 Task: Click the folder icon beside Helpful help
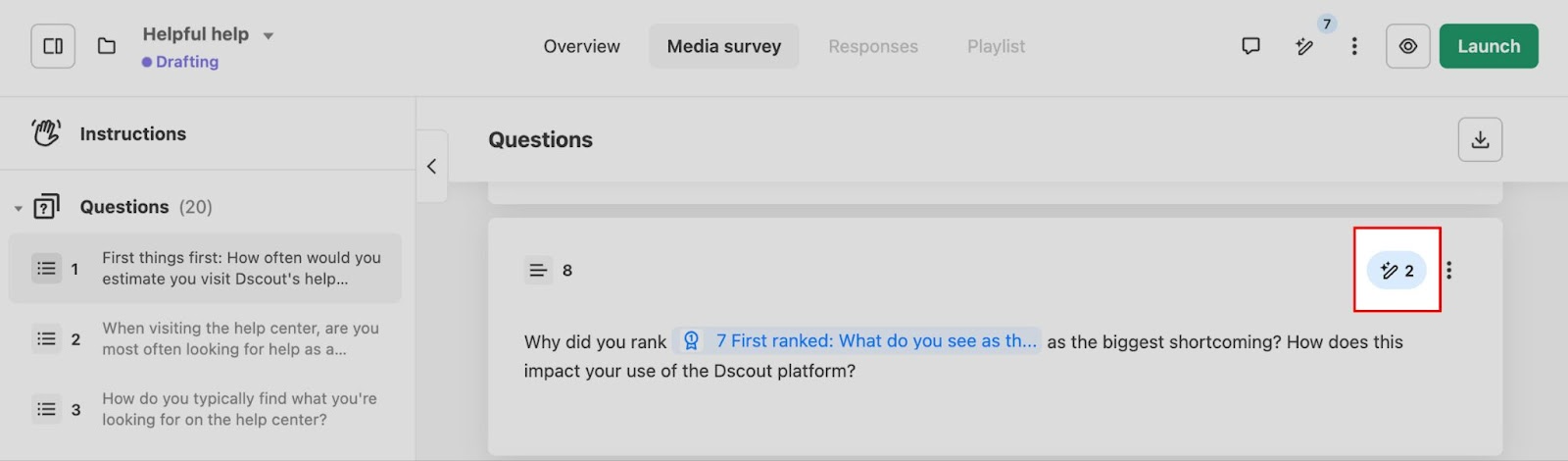click(x=107, y=46)
